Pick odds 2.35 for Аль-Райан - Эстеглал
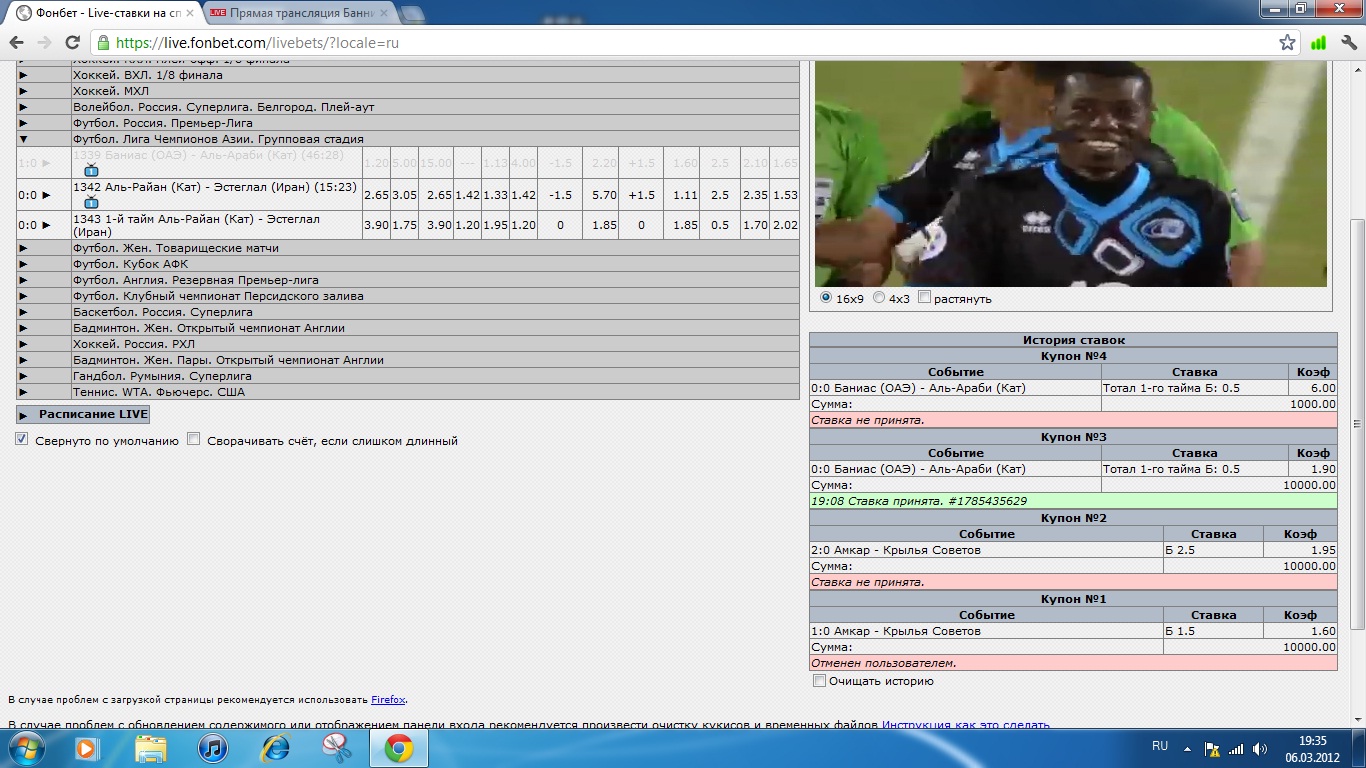Viewport: 1366px width, 768px height. coord(755,196)
